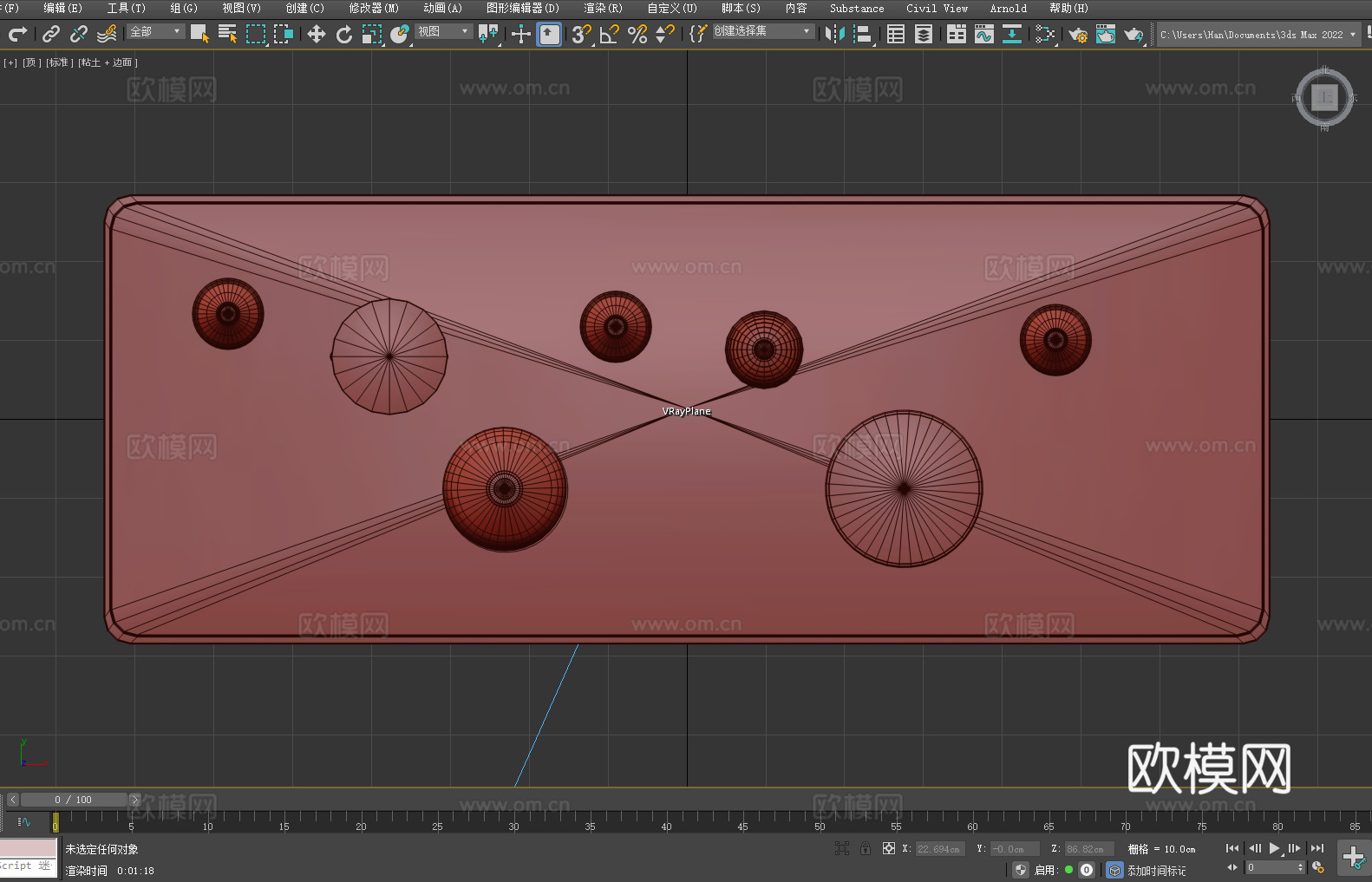This screenshot has width=1372, height=882.
Task: Activate the Select and Move tool
Action: tap(317, 34)
